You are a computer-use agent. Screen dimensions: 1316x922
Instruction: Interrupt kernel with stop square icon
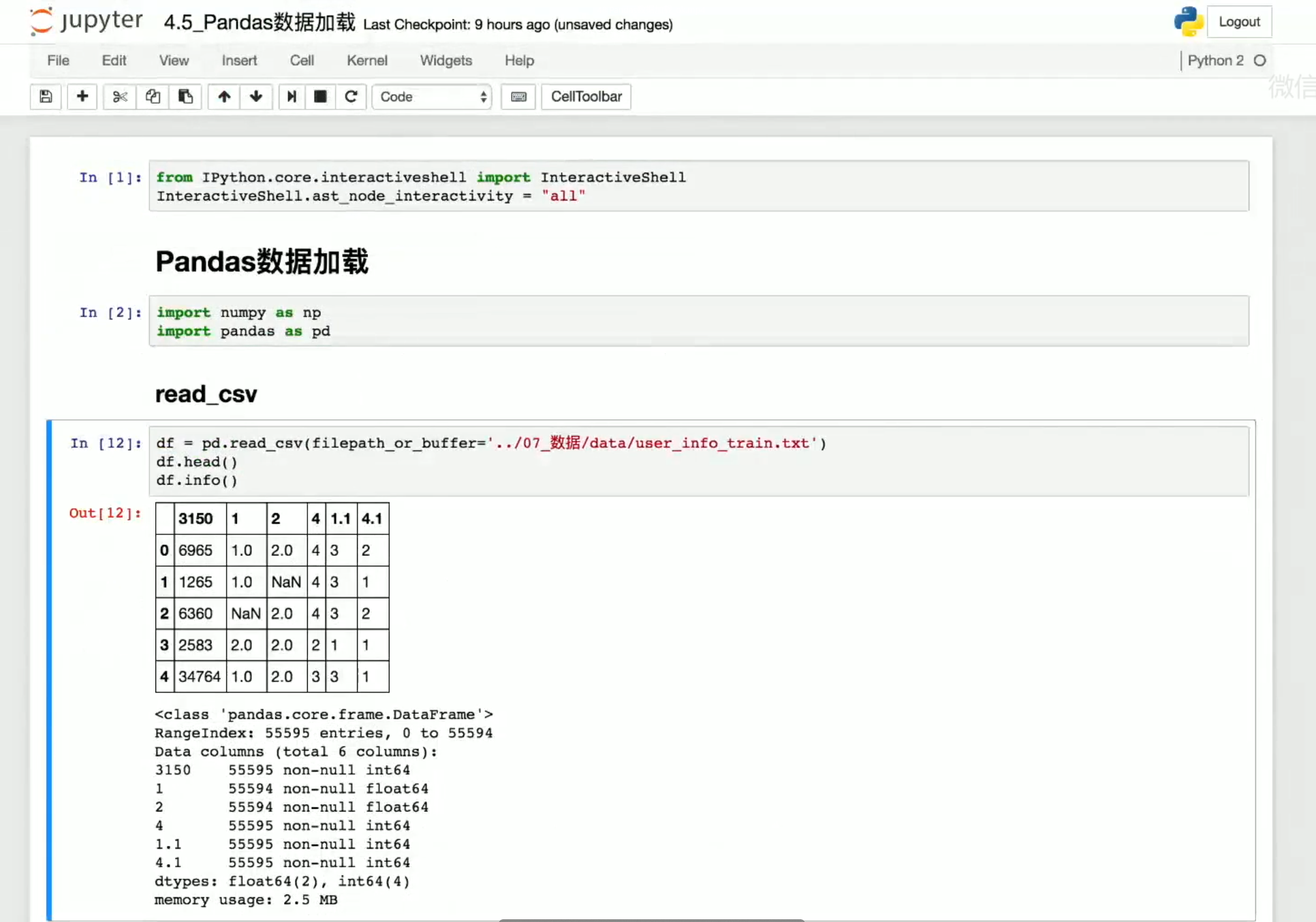(320, 97)
